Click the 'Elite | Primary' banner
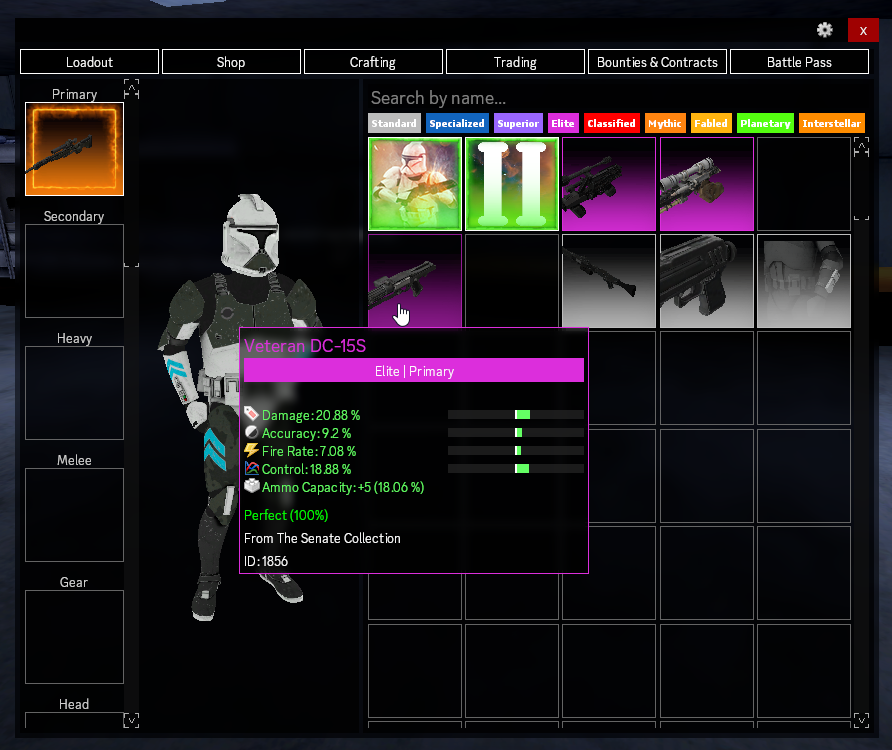 pos(414,370)
